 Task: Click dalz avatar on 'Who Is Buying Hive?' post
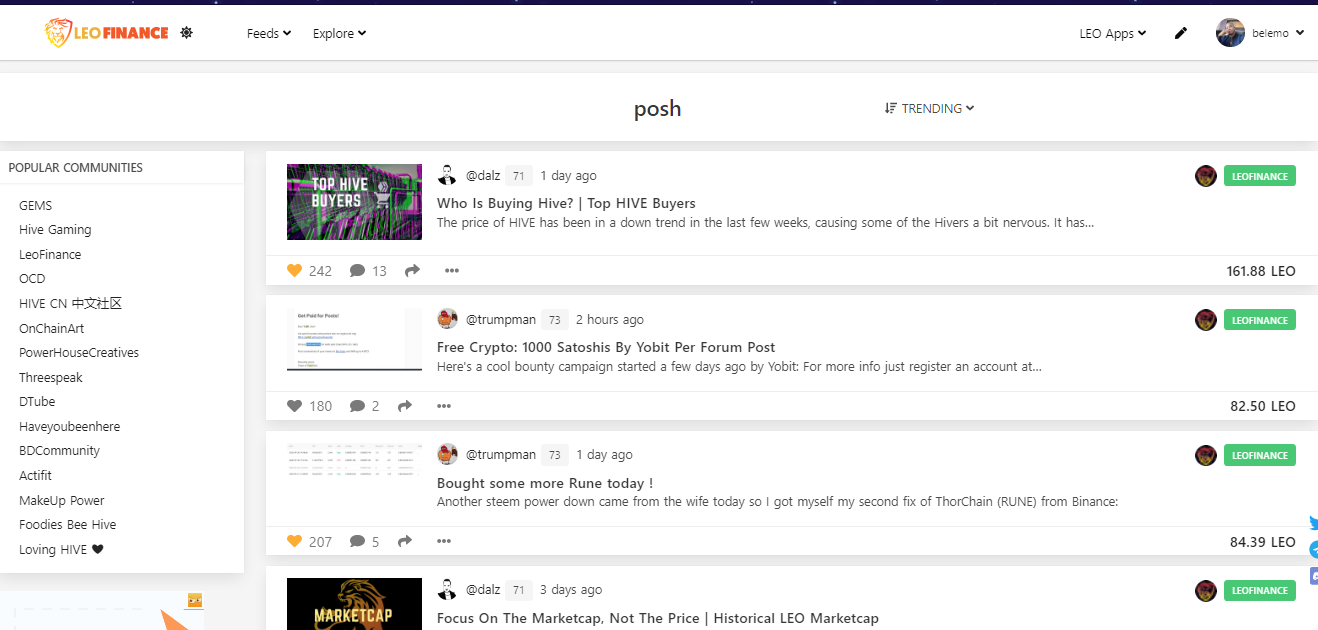[447, 175]
